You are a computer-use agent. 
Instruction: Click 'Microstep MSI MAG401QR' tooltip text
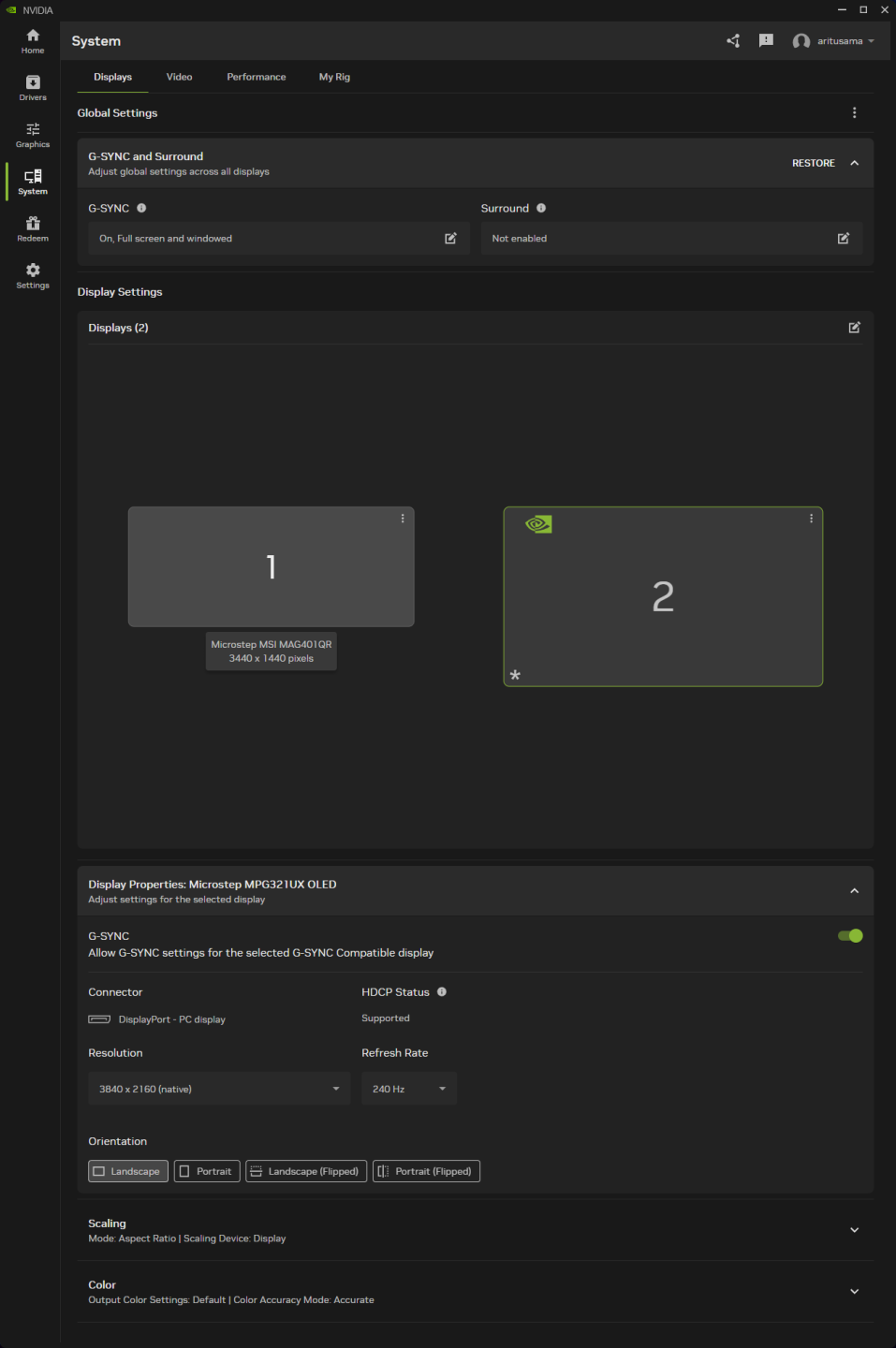(x=272, y=644)
